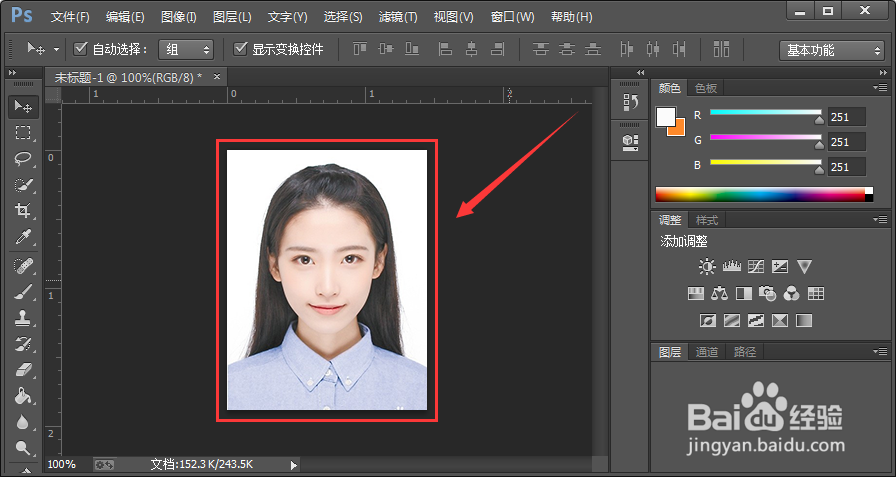
Task: Add a Channel Mixer adjustment
Action: click(x=791, y=294)
